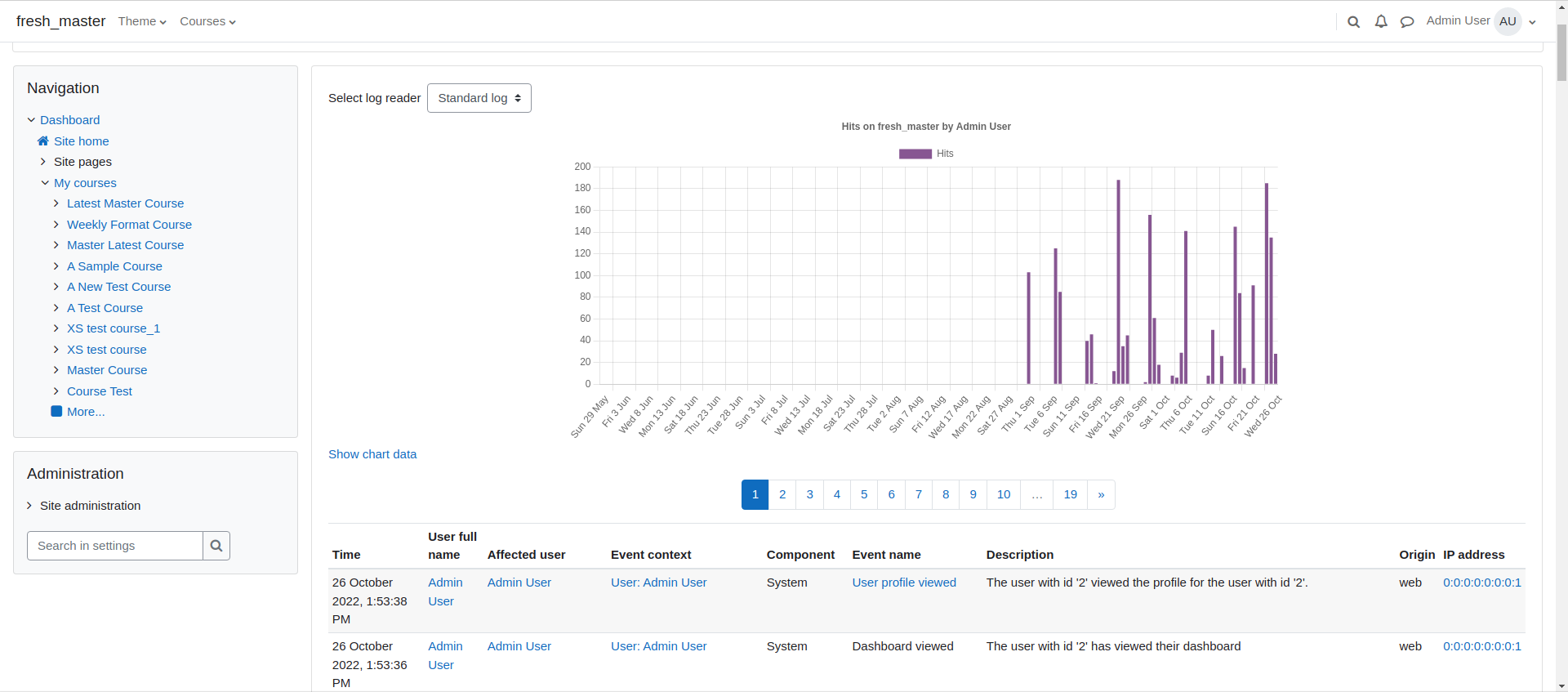1568x692 pixels.
Task: Open User: Admin User context in first row
Action: [658, 583]
